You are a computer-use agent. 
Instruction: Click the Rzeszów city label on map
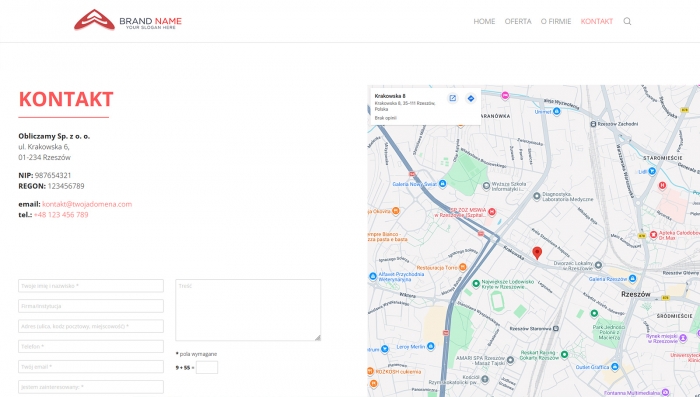(636, 294)
